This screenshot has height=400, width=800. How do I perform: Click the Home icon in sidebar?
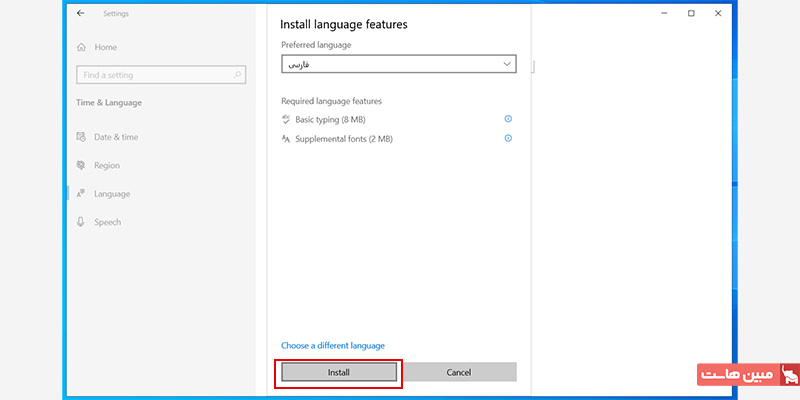[x=81, y=47]
